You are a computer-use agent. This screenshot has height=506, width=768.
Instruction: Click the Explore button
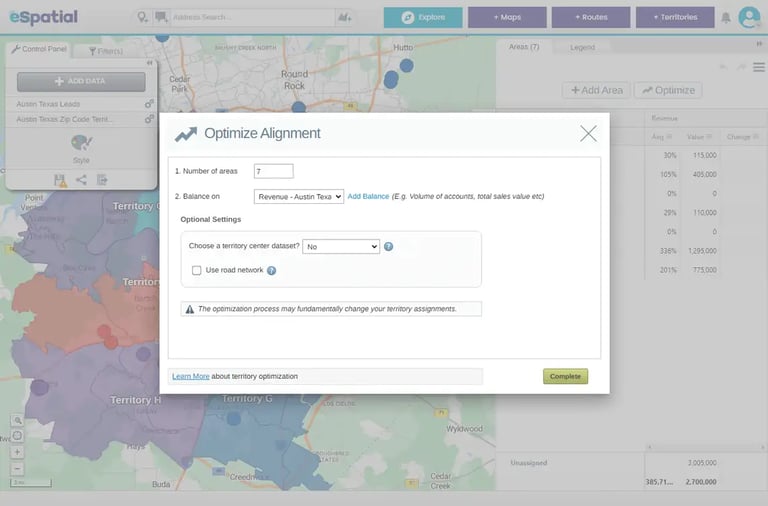(x=423, y=17)
